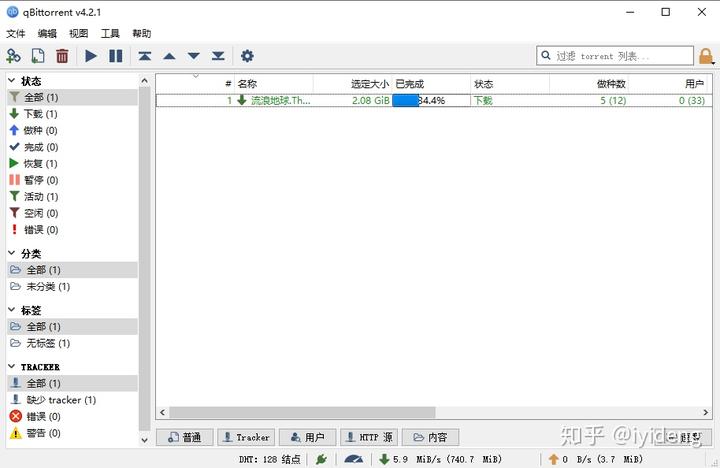Open options with the gear icon
Screen dimensions: 720x468
247,56
